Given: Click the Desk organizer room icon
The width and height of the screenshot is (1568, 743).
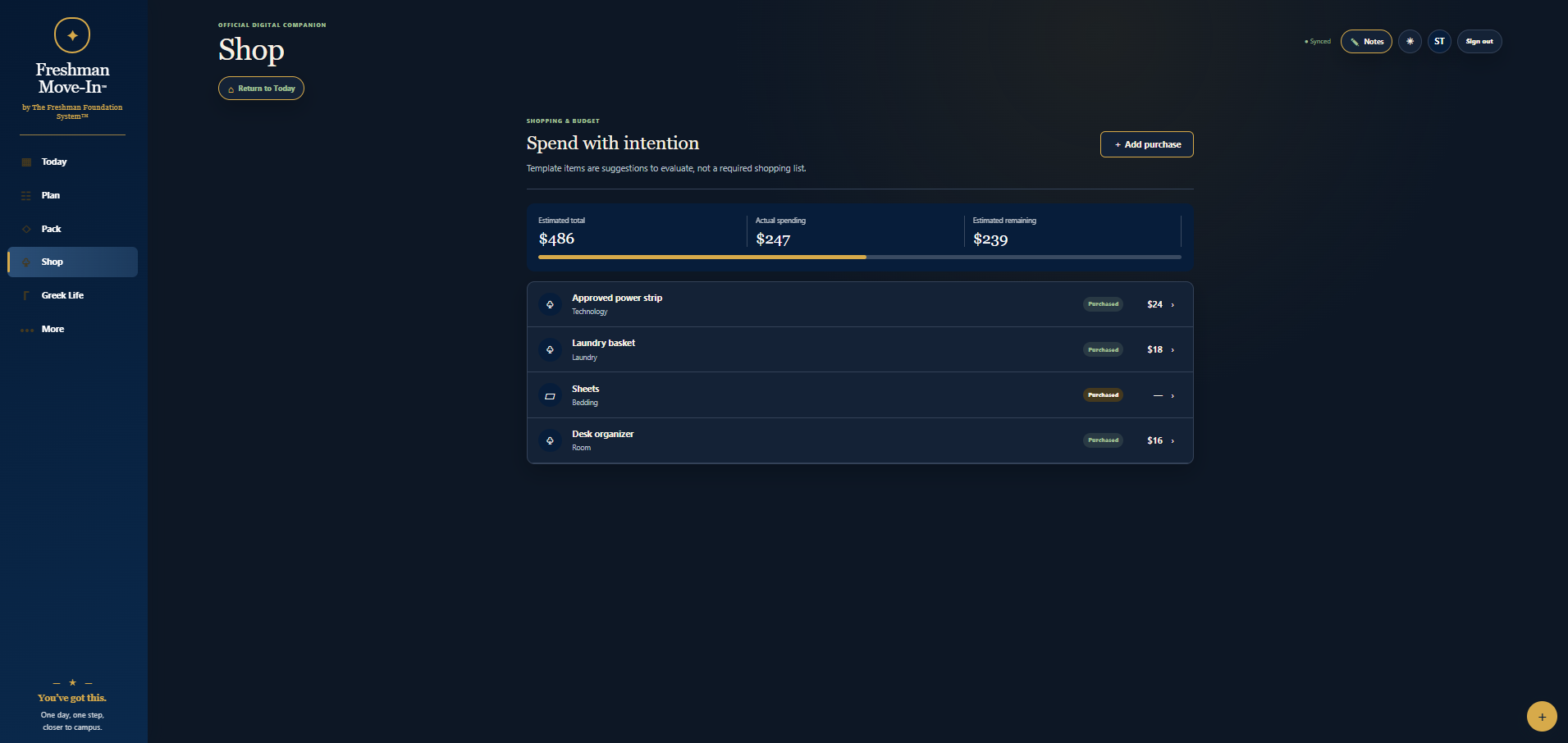Looking at the screenshot, I should [x=550, y=440].
